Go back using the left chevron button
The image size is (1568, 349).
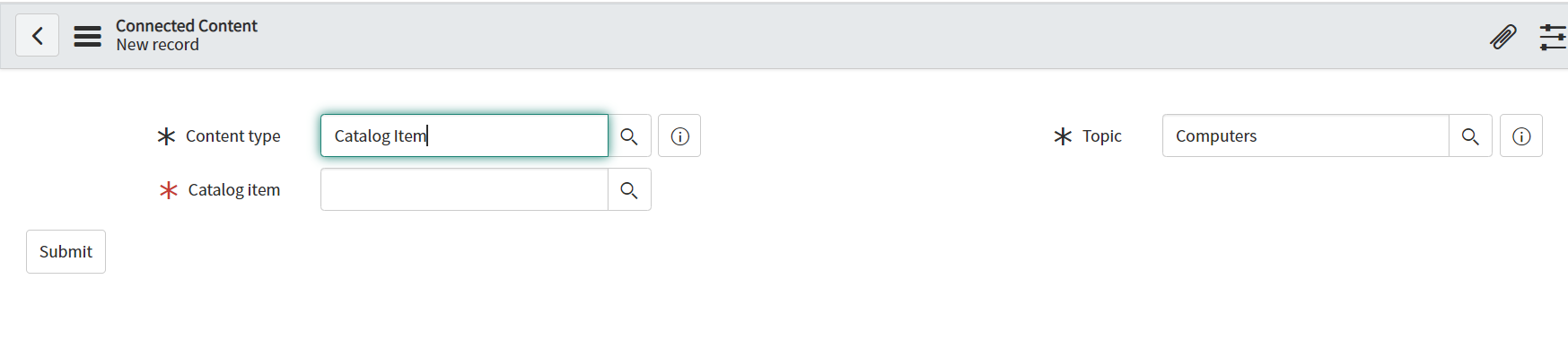(37, 36)
